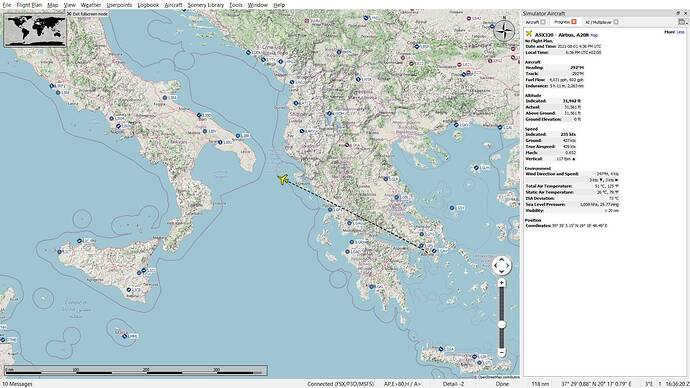Click the world overview minimap thumbnail
Image resolution: width=690 pixels, height=388 pixels.
pyautogui.click(x=35, y=29)
